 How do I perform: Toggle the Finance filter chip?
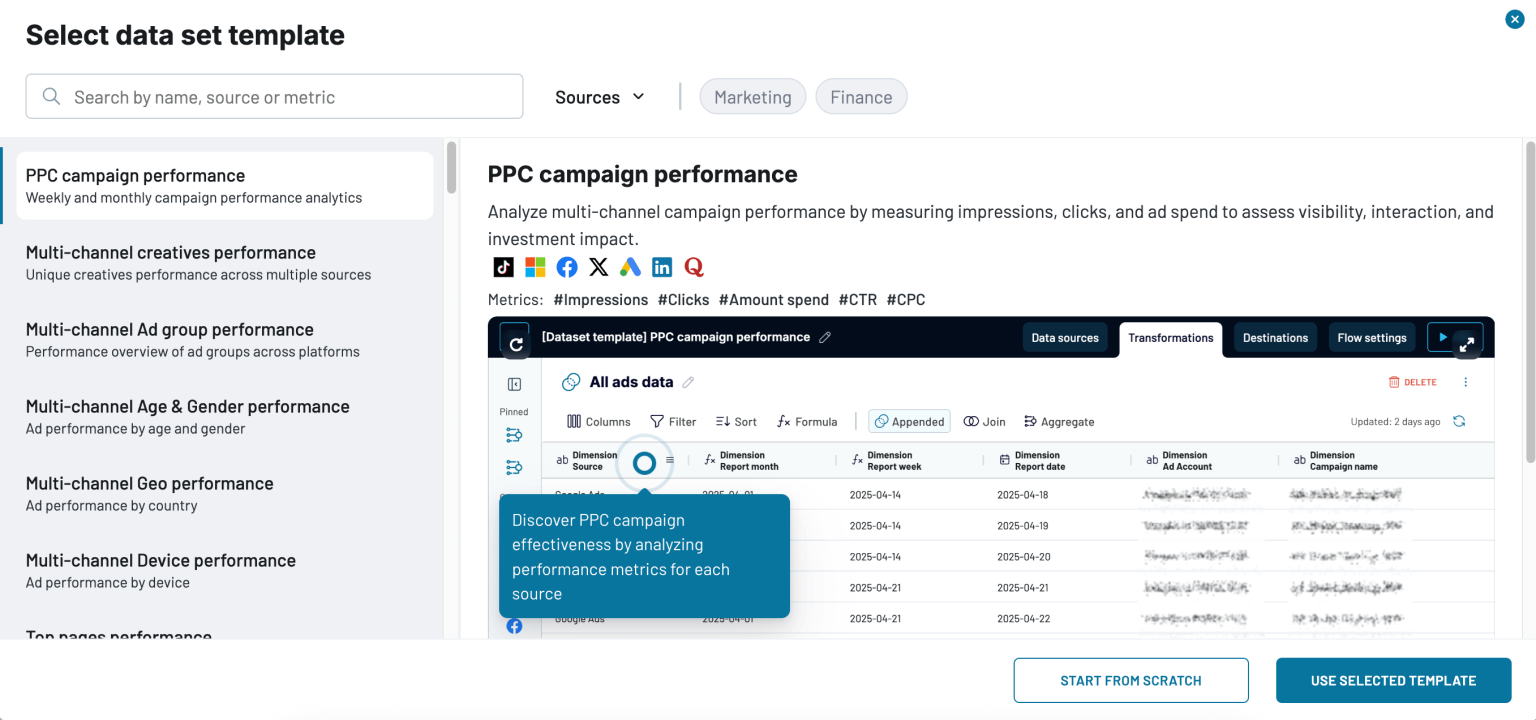861,97
